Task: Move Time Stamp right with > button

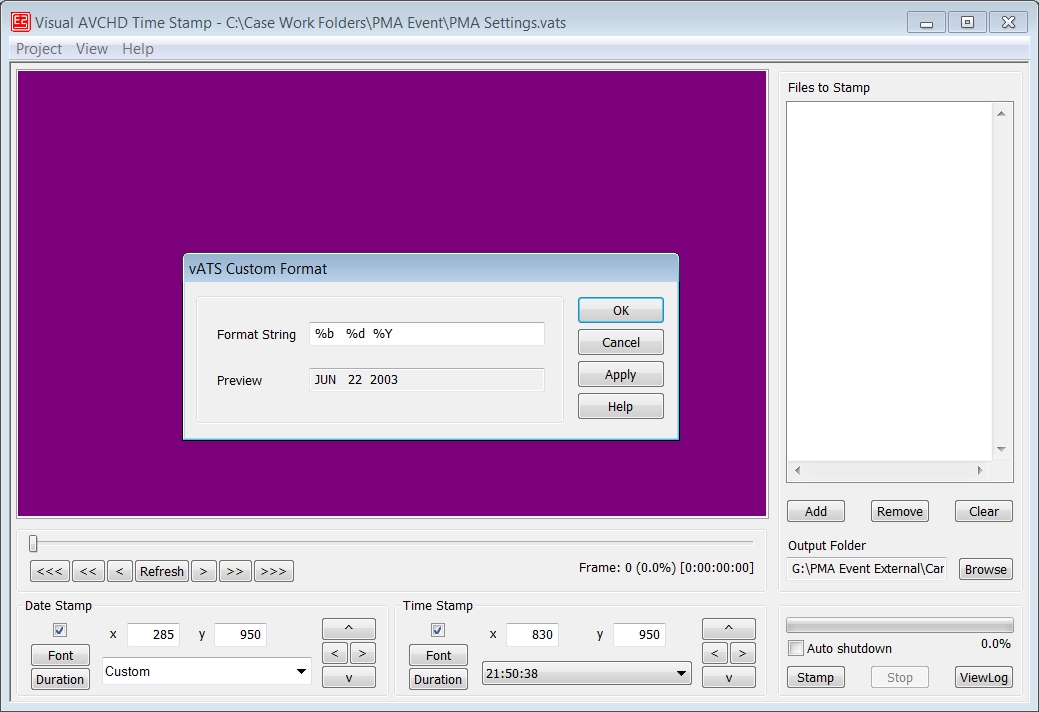Action: coord(743,653)
